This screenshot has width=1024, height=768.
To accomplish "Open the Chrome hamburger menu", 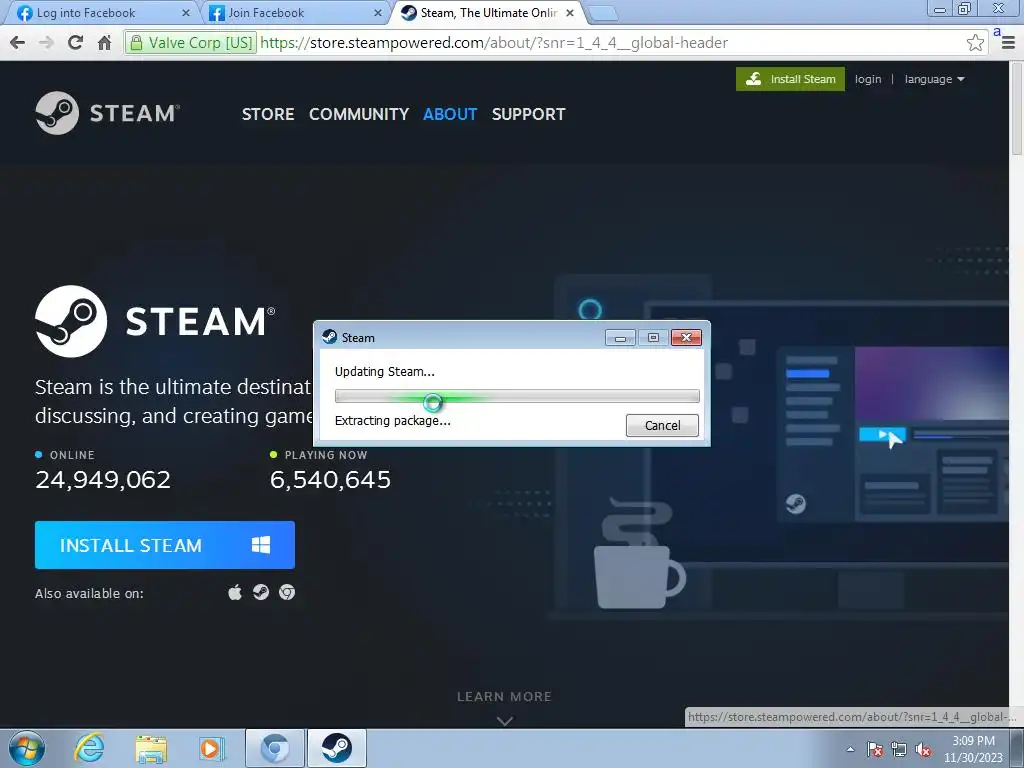I will 1008,43.
